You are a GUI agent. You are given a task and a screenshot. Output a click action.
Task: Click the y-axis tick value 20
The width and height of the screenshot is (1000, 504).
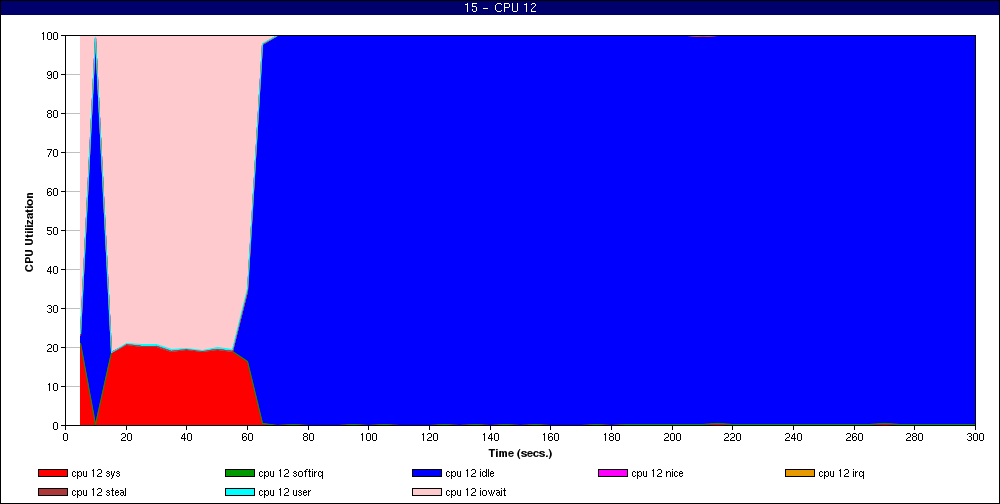click(53, 348)
